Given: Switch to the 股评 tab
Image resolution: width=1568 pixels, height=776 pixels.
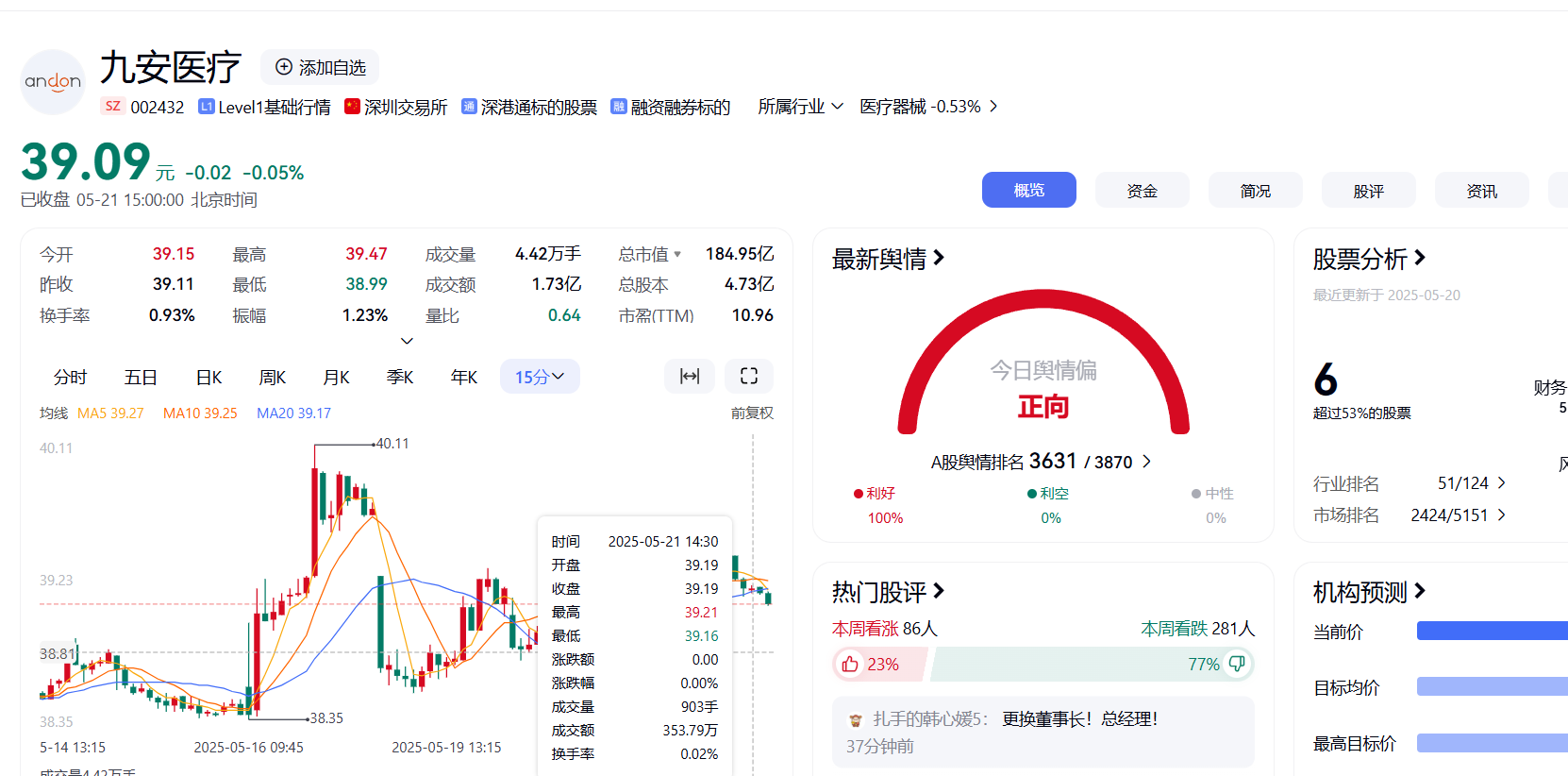Looking at the screenshot, I should 1369,190.
